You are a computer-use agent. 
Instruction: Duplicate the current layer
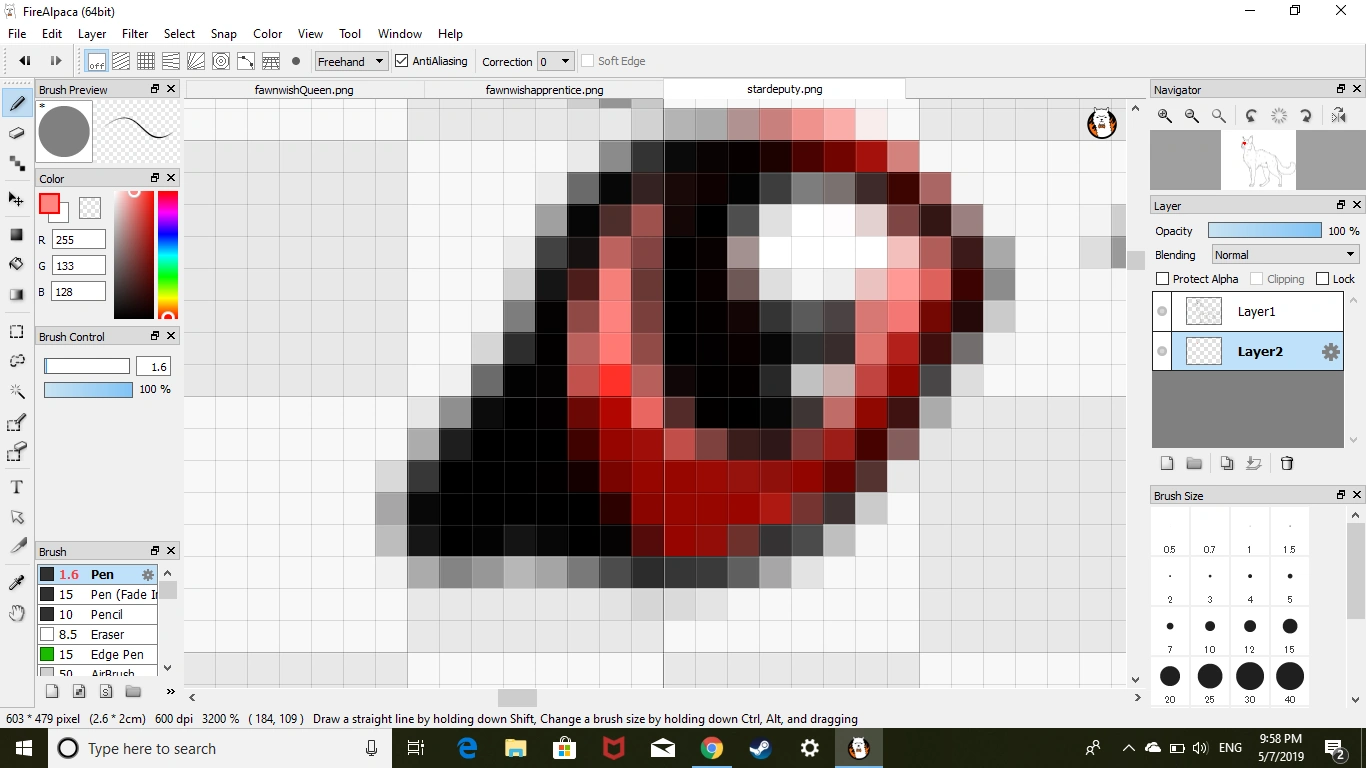(1227, 463)
